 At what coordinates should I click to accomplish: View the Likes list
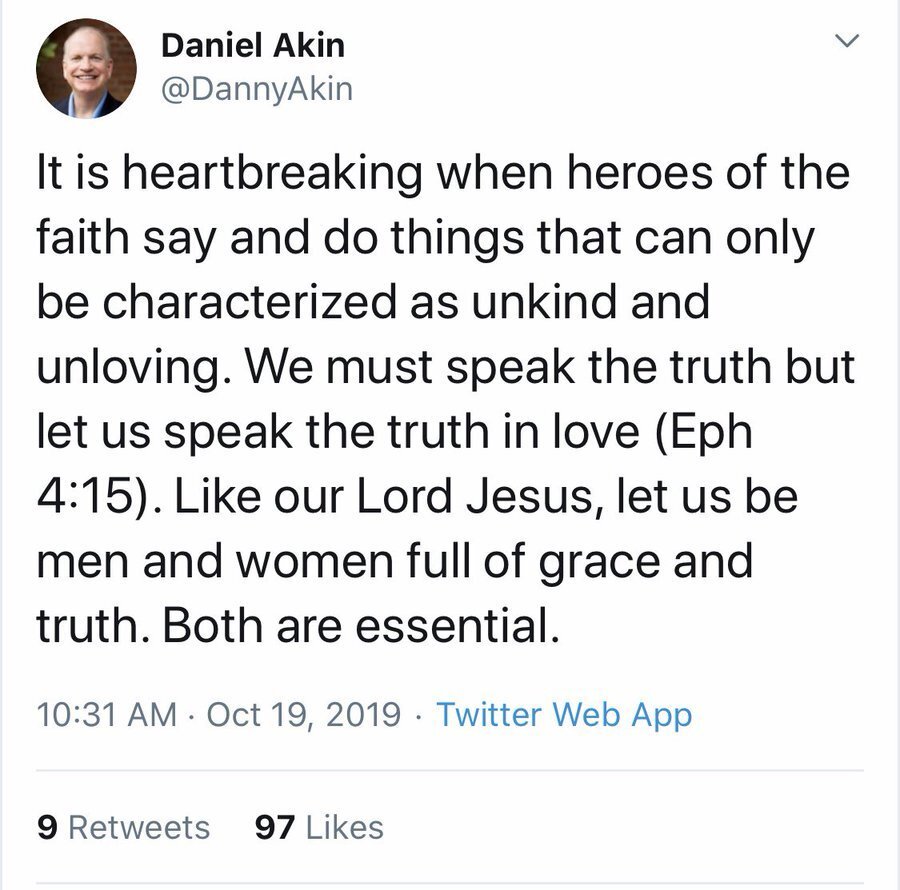click(x=319, y=827)
